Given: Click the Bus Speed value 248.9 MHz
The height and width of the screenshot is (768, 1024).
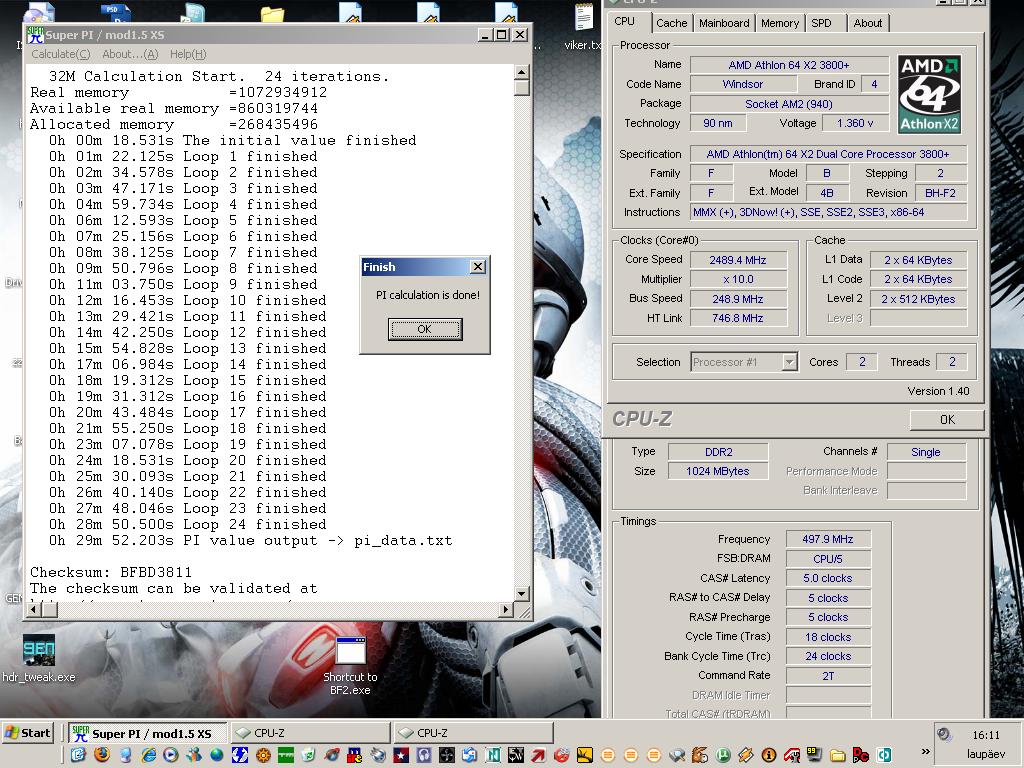Looking at the screenshot, I should tap(738, 298).
